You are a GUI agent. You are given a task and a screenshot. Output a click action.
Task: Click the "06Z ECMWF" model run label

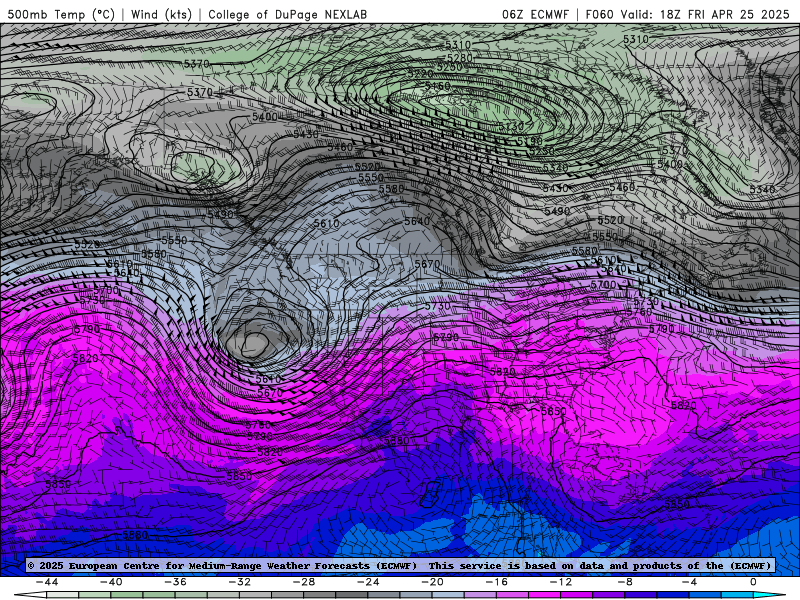535,14
